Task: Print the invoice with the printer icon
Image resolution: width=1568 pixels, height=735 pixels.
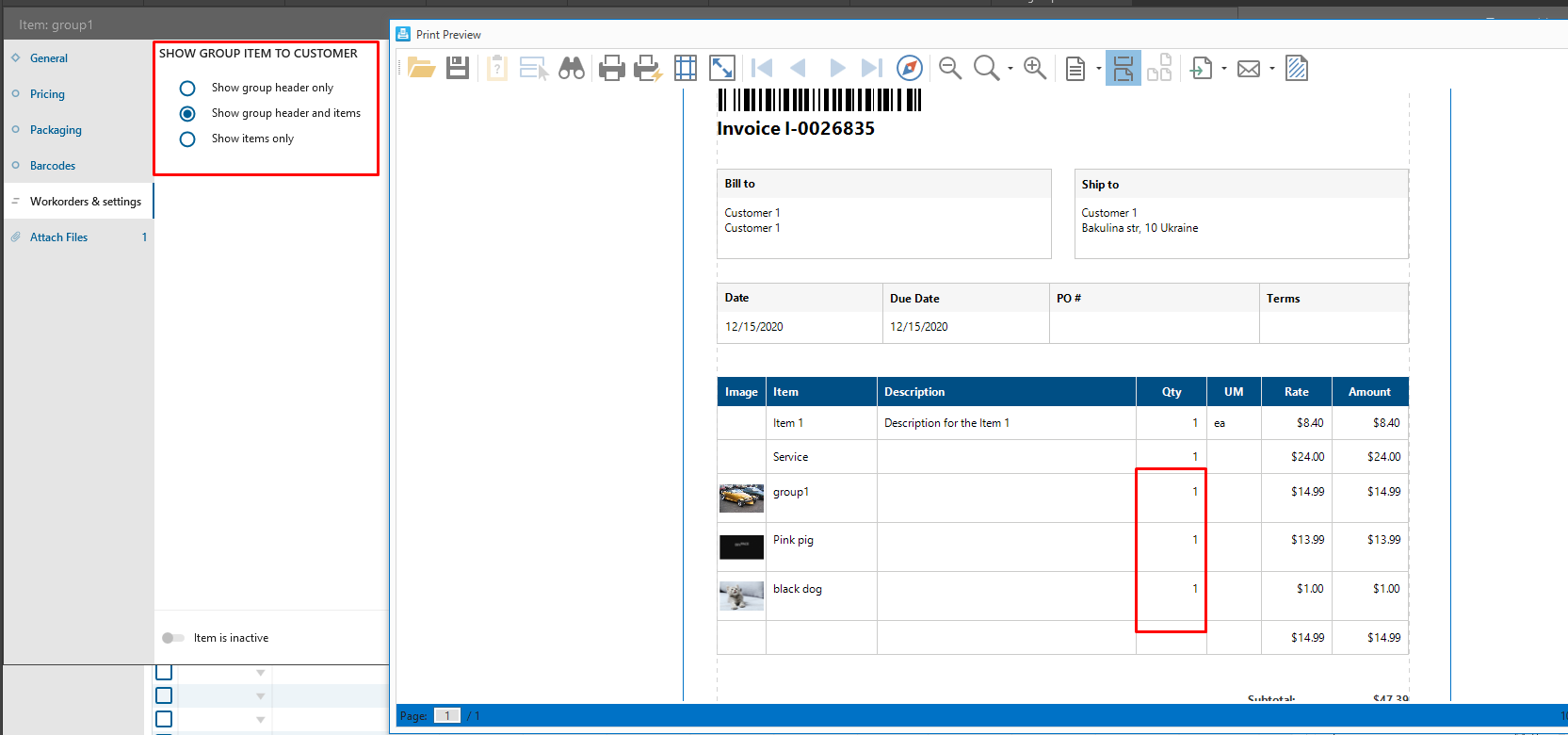Action: 612,68
